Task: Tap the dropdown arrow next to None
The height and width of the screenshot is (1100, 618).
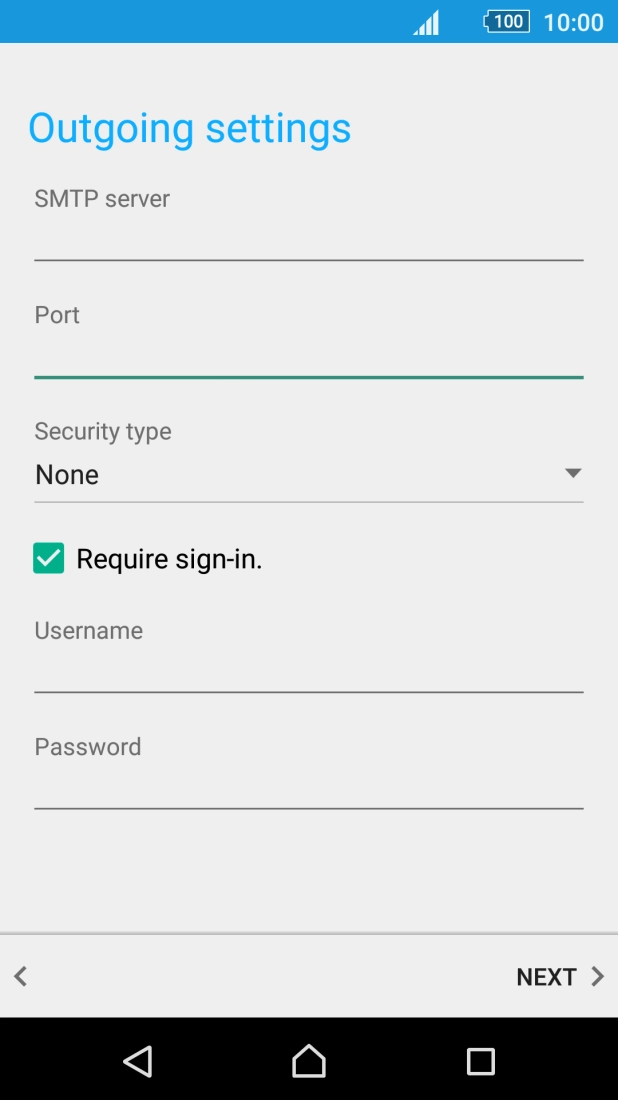Action: click(575, 472)
